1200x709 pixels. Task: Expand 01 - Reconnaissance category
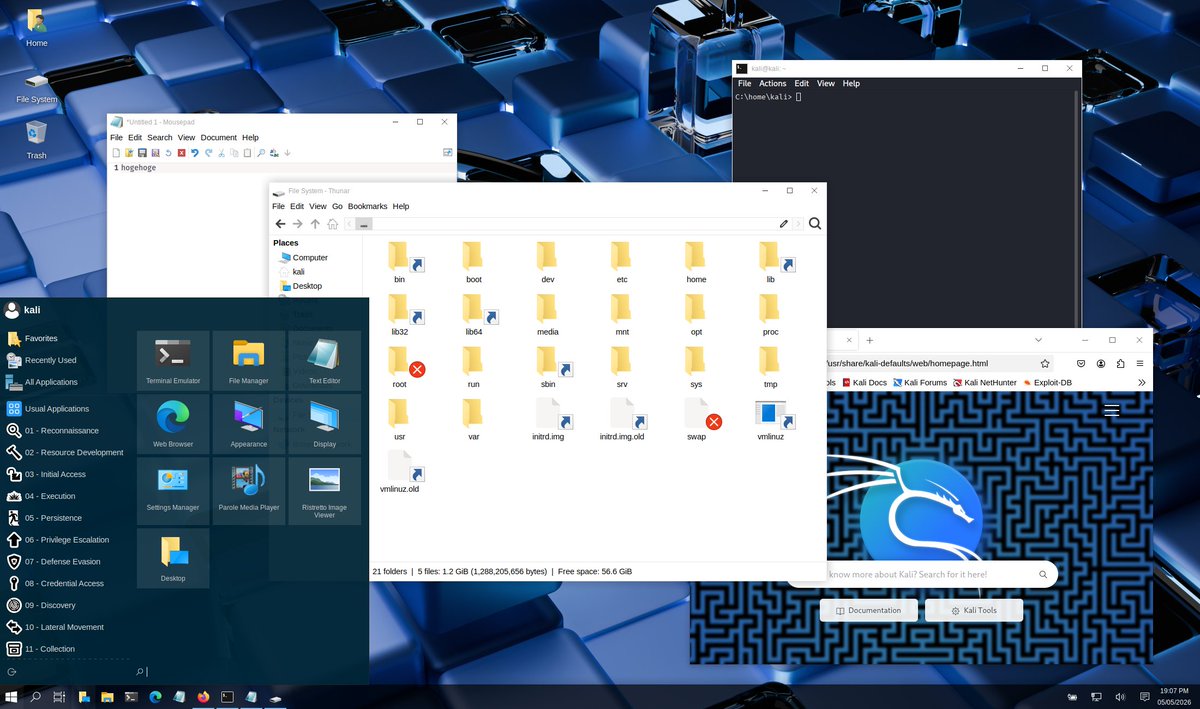pyautogui.click(x=64, y=431)
